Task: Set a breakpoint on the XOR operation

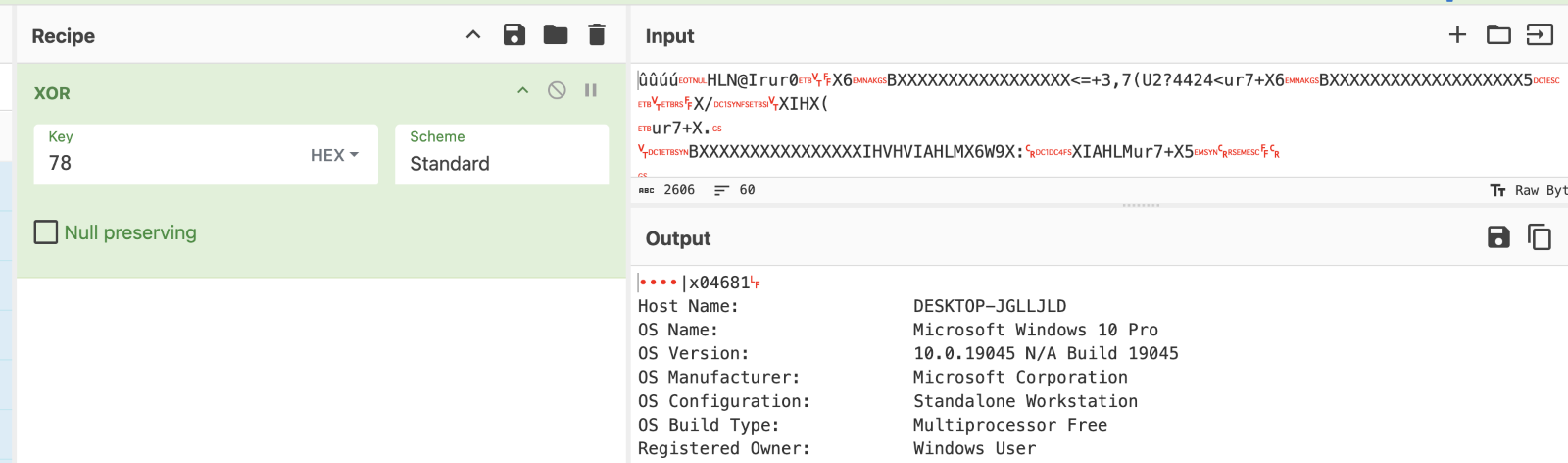Action: [591, 90]
